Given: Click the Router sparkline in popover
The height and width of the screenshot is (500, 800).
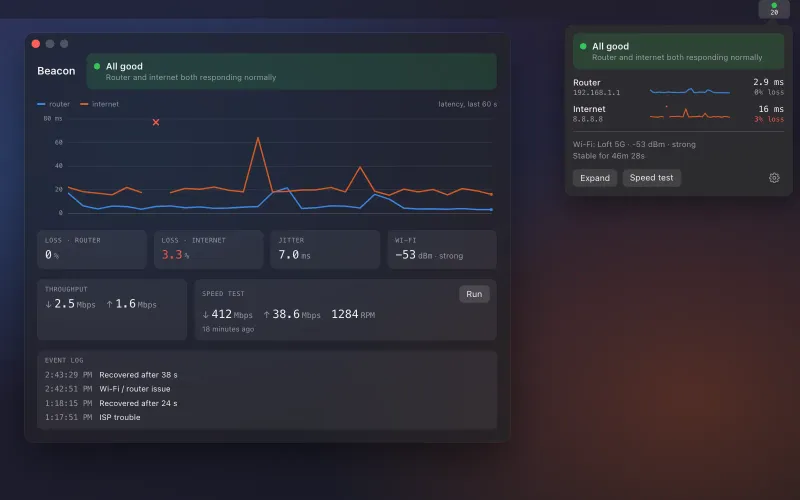Looking at the screenshot, I should click(x=689, y=91).
